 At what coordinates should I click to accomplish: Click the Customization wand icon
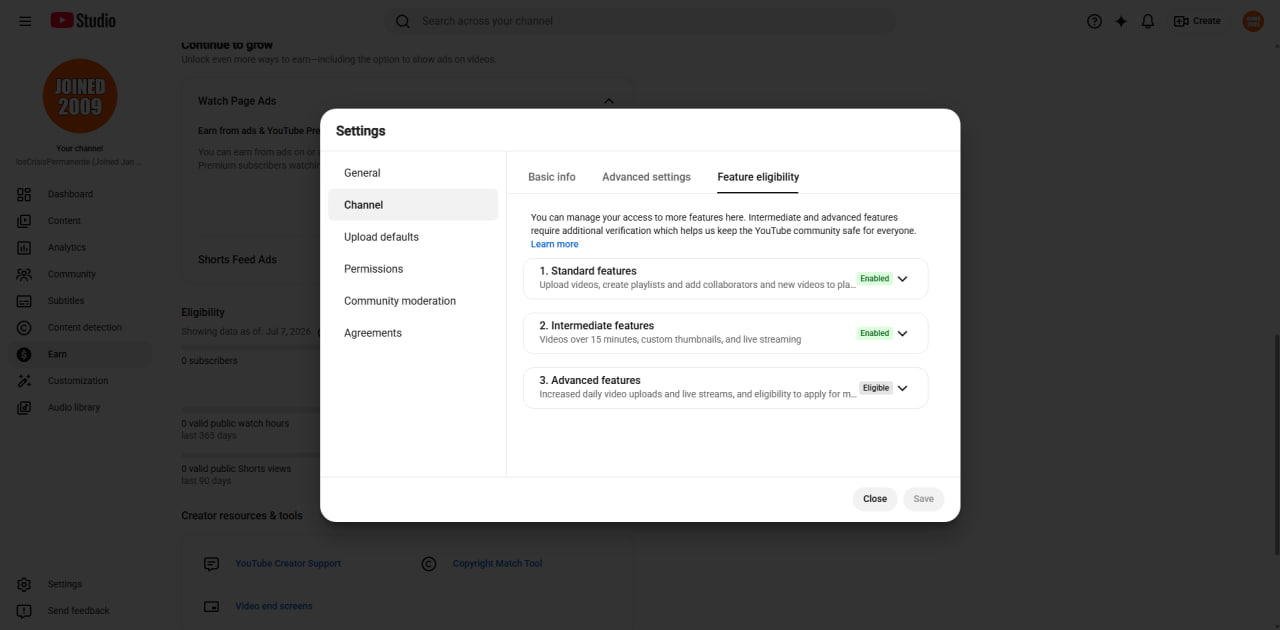[24, 381]
